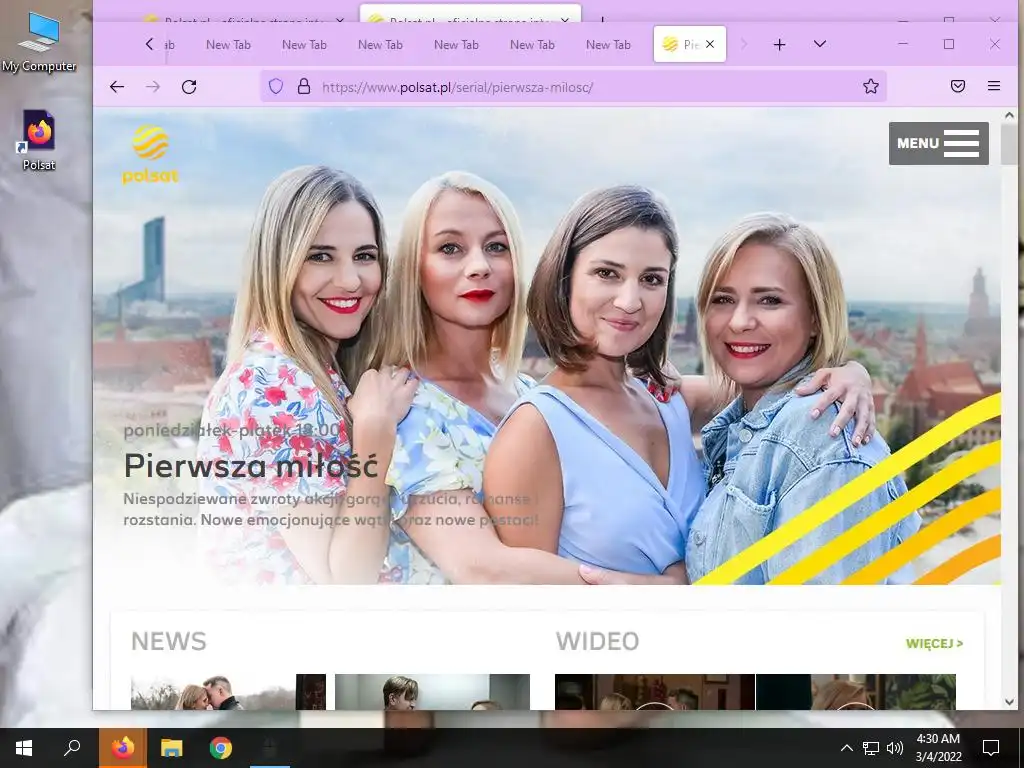Screen dimensions: 1024x768
Task: Click the NEWS section heading
Action: pyautogui.click(x=168, y=641)
